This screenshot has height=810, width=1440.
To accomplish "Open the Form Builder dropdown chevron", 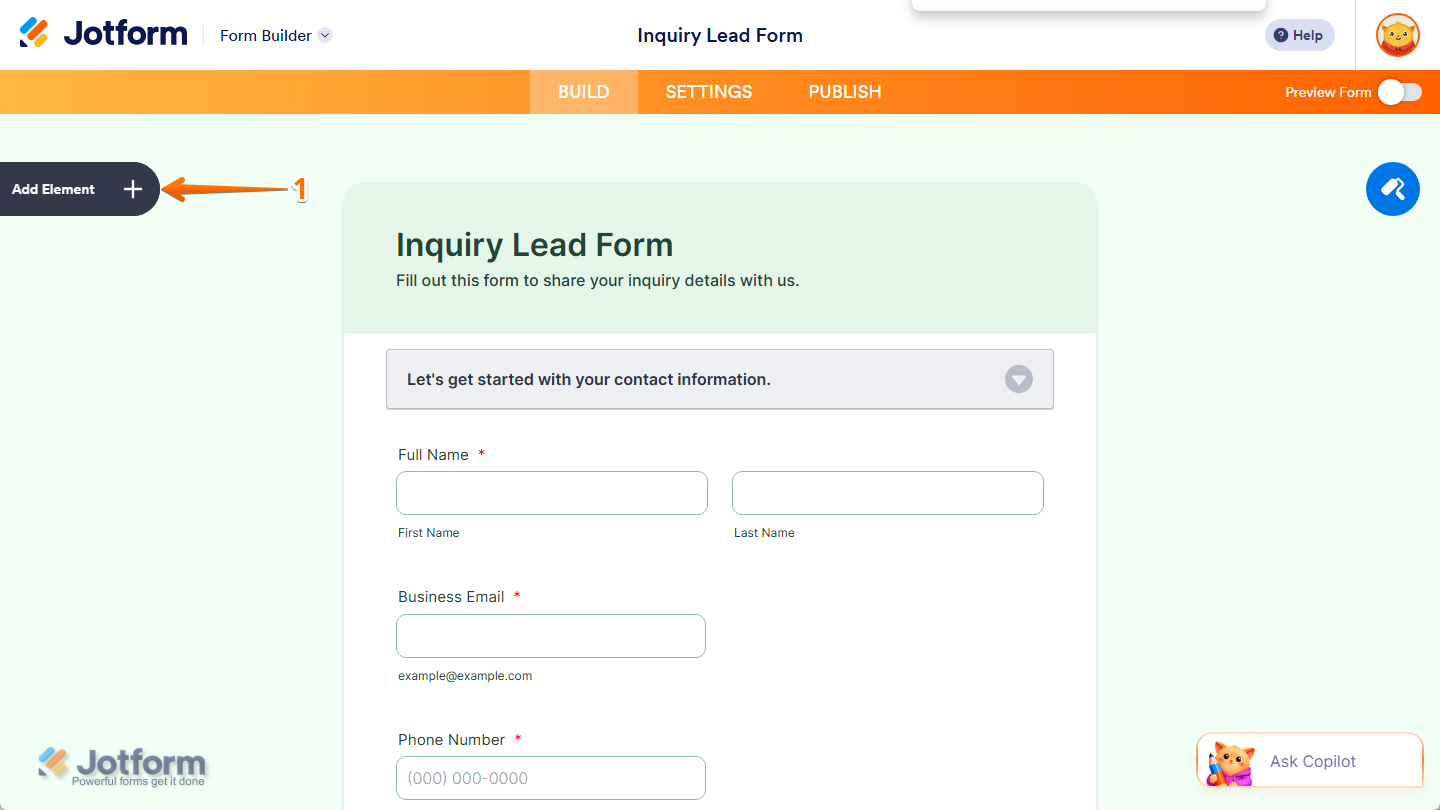I will tap(324, 35).
